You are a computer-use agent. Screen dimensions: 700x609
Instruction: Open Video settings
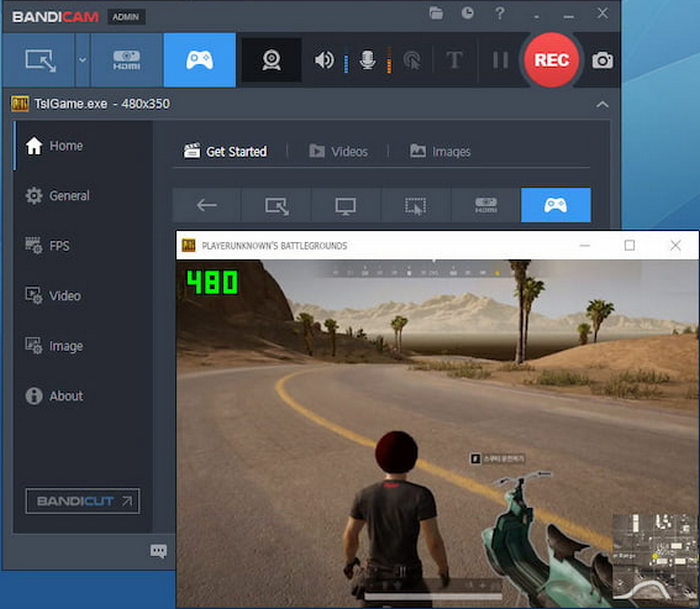(83, 296)
